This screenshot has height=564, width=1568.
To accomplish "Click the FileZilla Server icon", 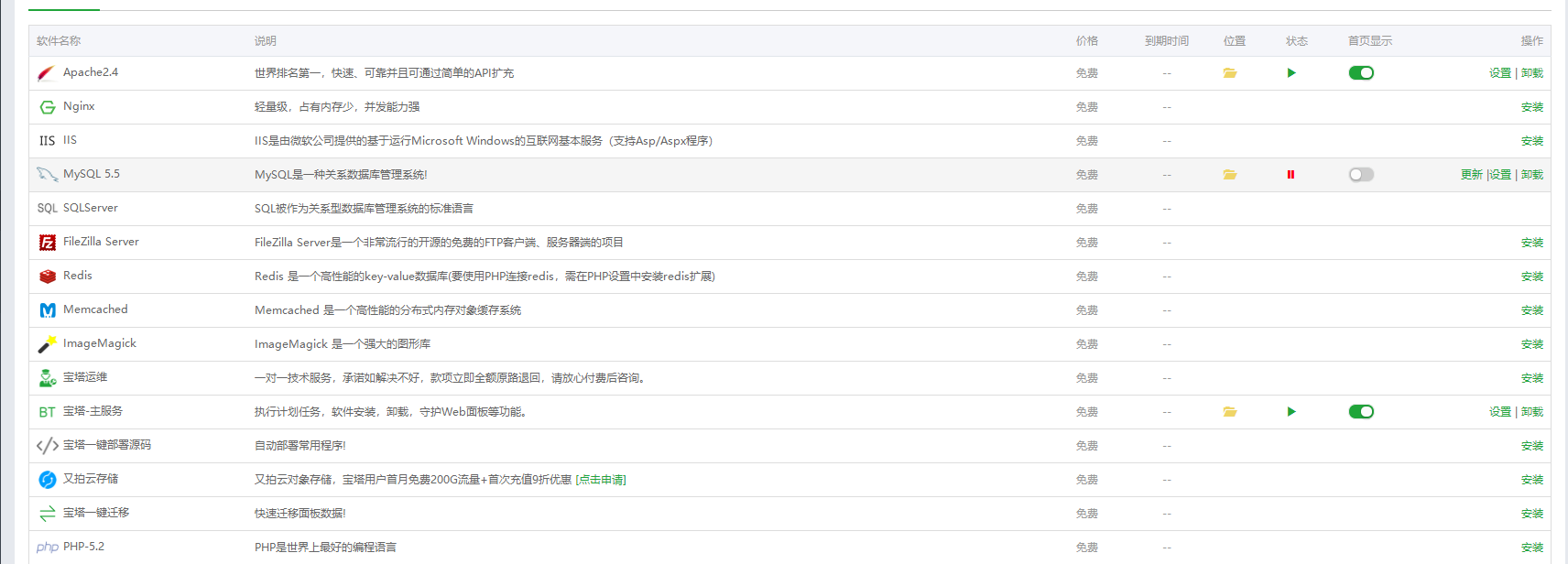I will (x=48, y=243).
